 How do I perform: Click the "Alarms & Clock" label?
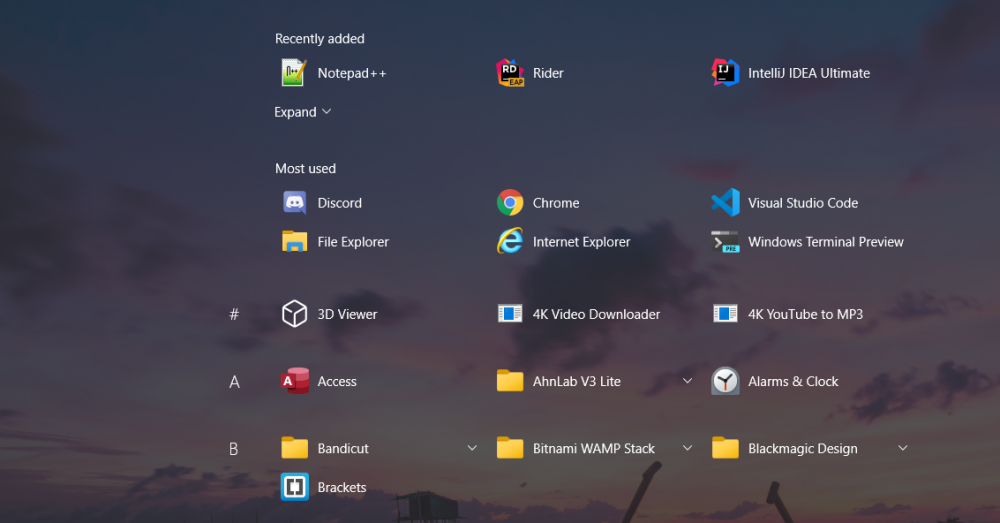click(793, 381)
